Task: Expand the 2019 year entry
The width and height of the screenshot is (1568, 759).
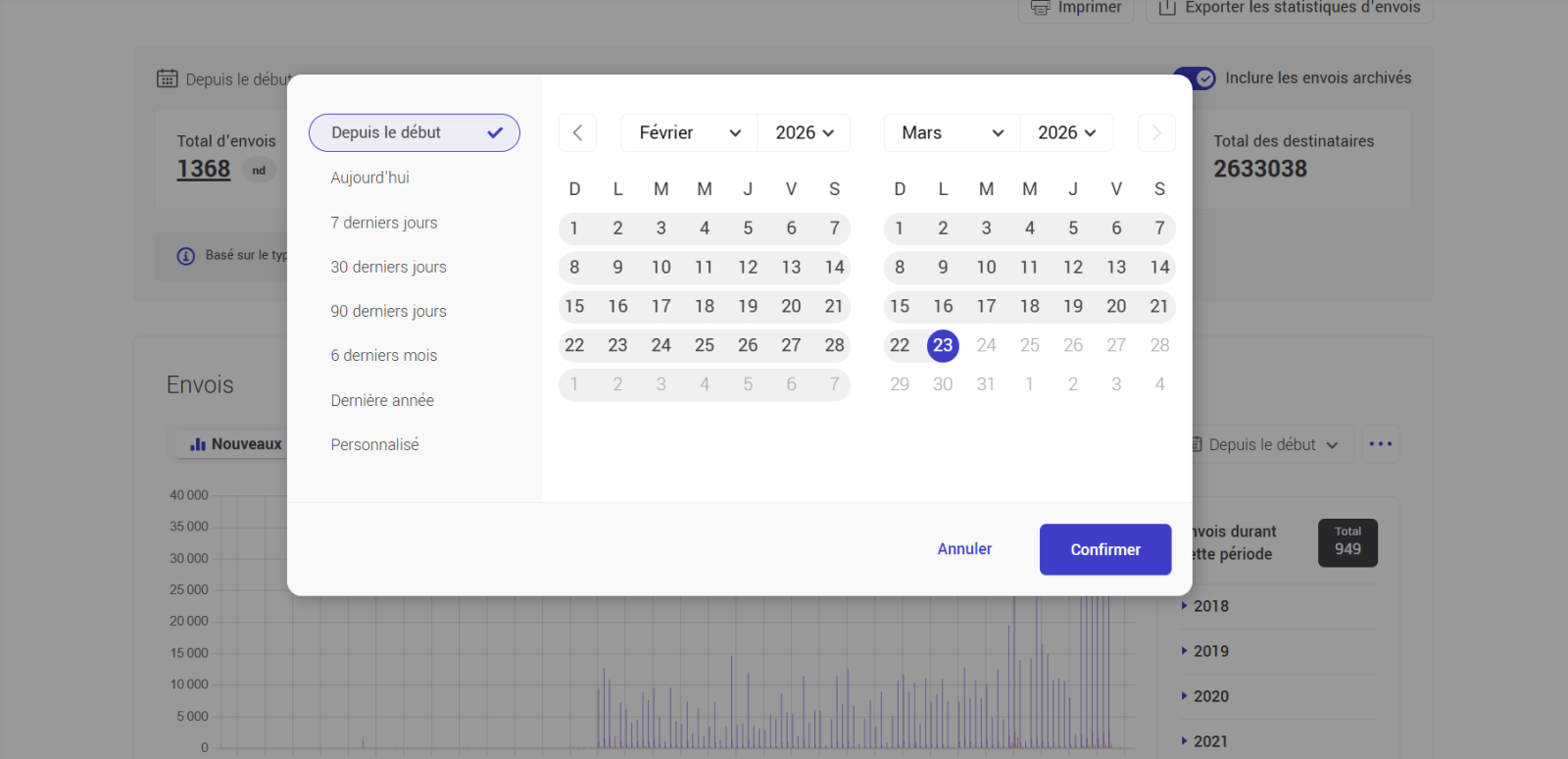Action: 1210,651
